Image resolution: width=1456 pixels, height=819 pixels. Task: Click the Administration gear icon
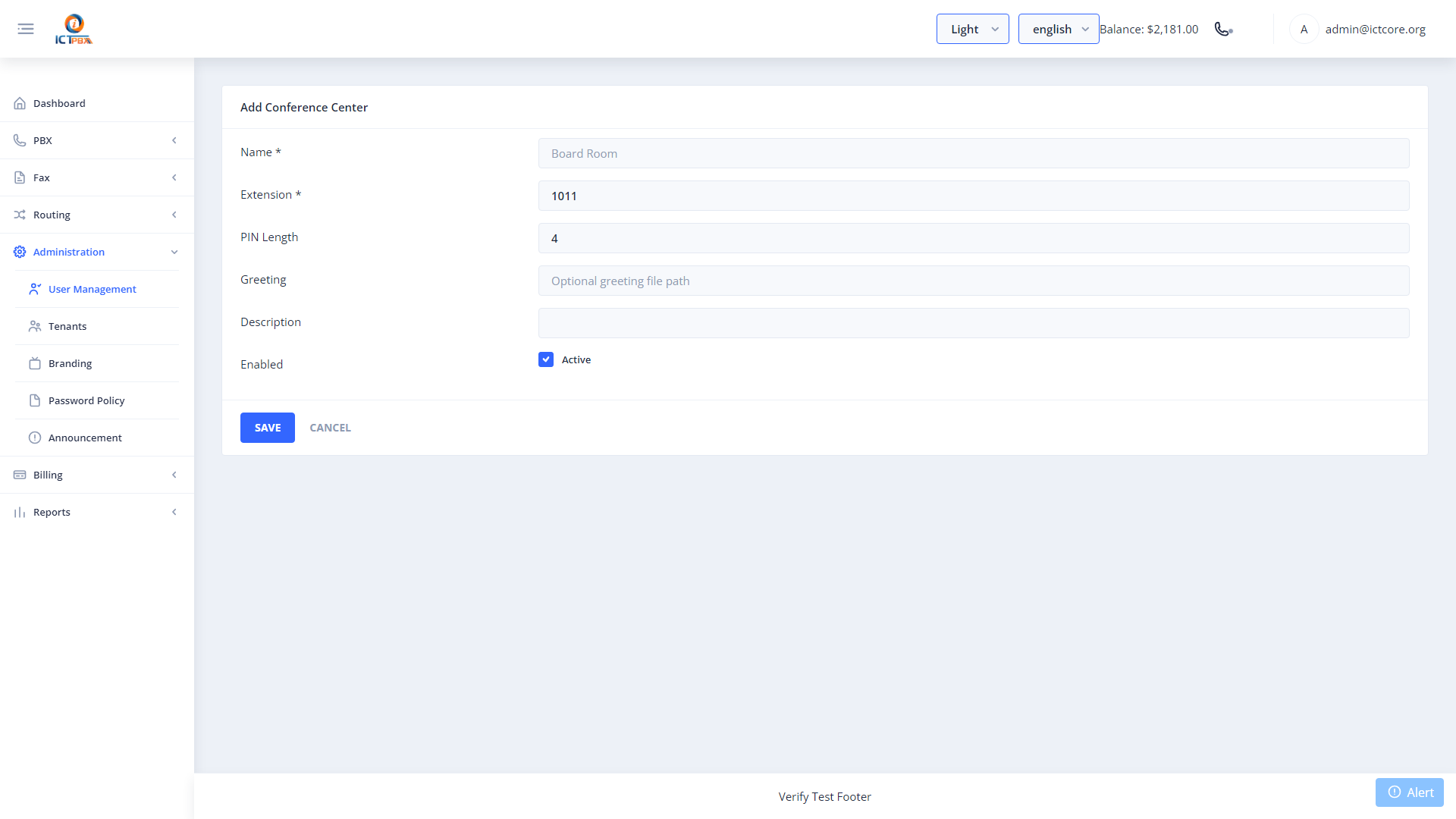point(20,252)
